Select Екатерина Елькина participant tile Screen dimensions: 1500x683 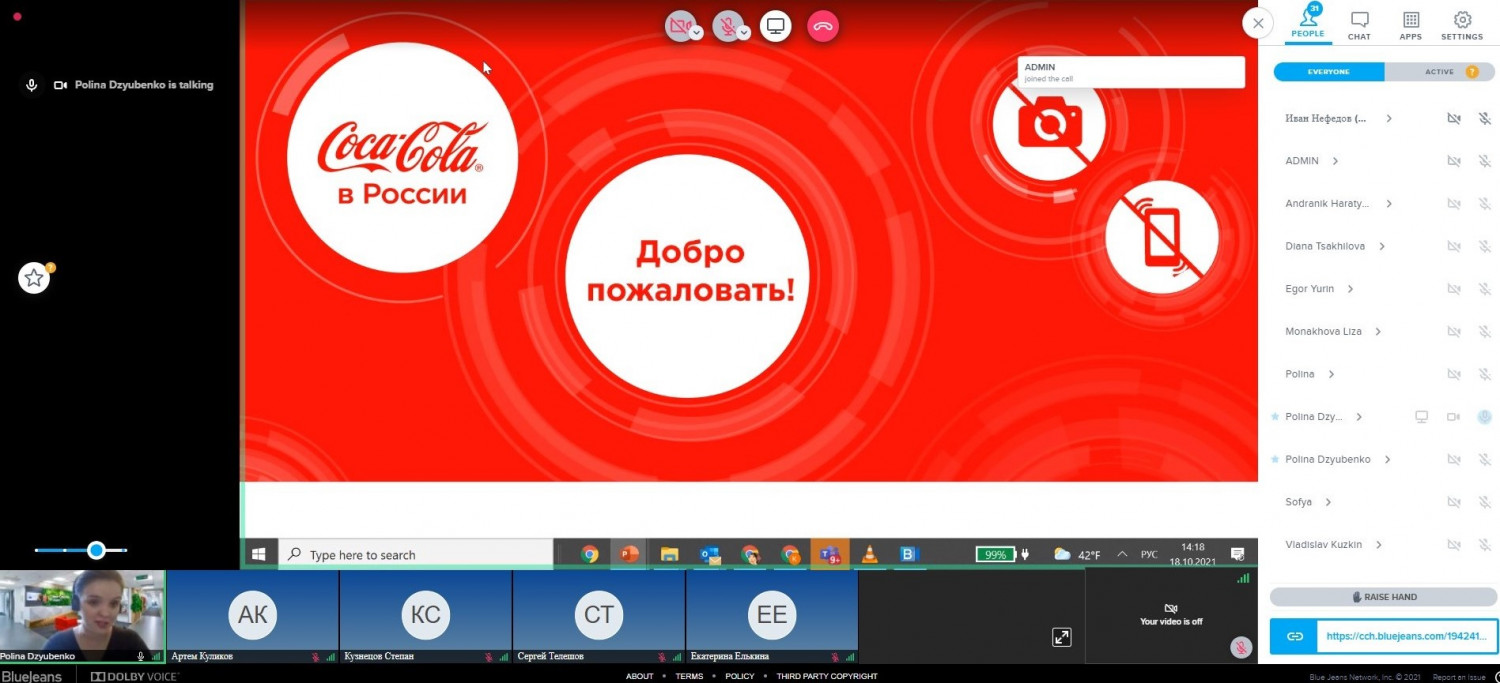click(x=772, y=616)
